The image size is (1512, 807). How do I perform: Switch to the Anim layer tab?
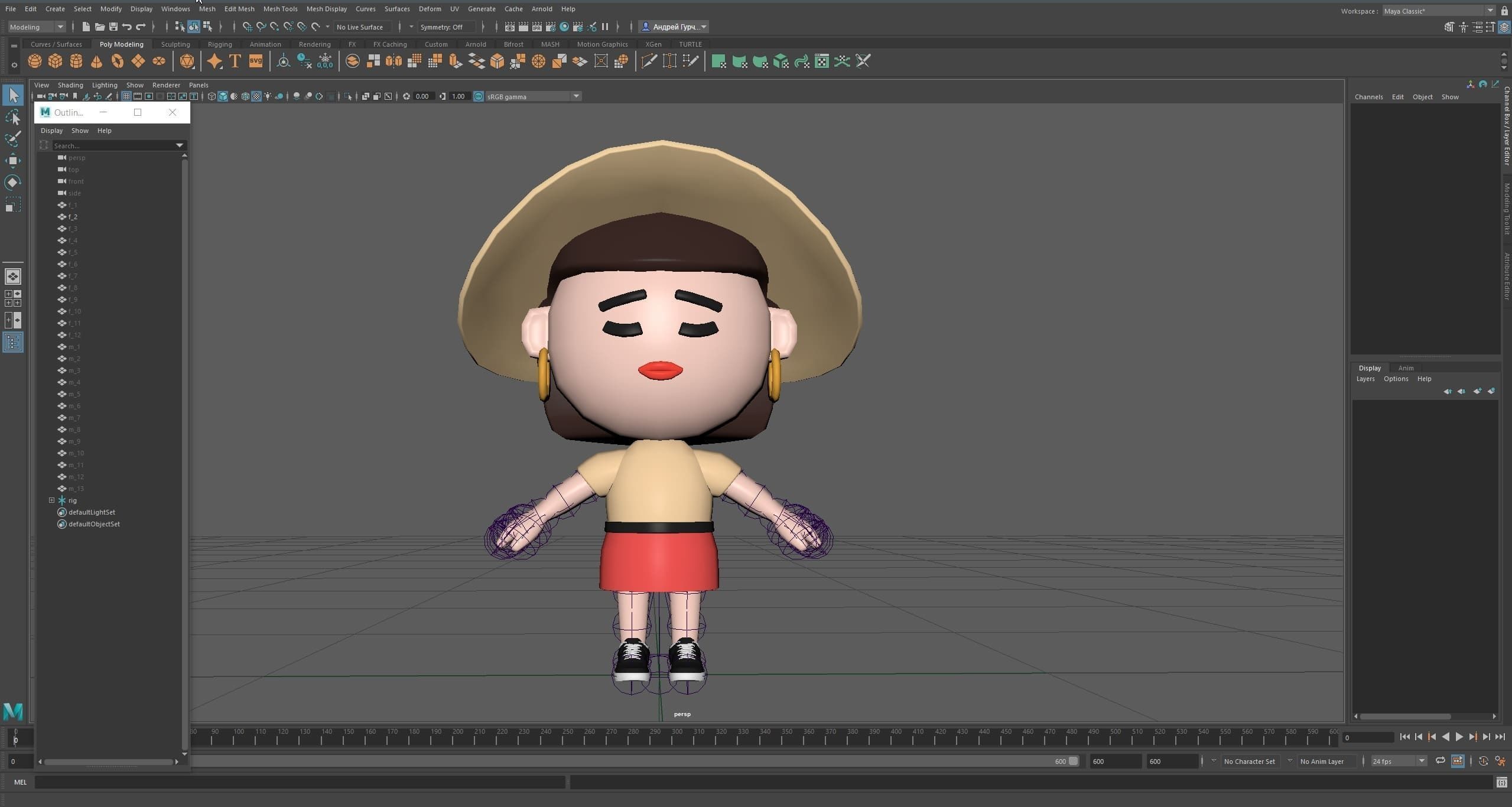point(1406,367)
